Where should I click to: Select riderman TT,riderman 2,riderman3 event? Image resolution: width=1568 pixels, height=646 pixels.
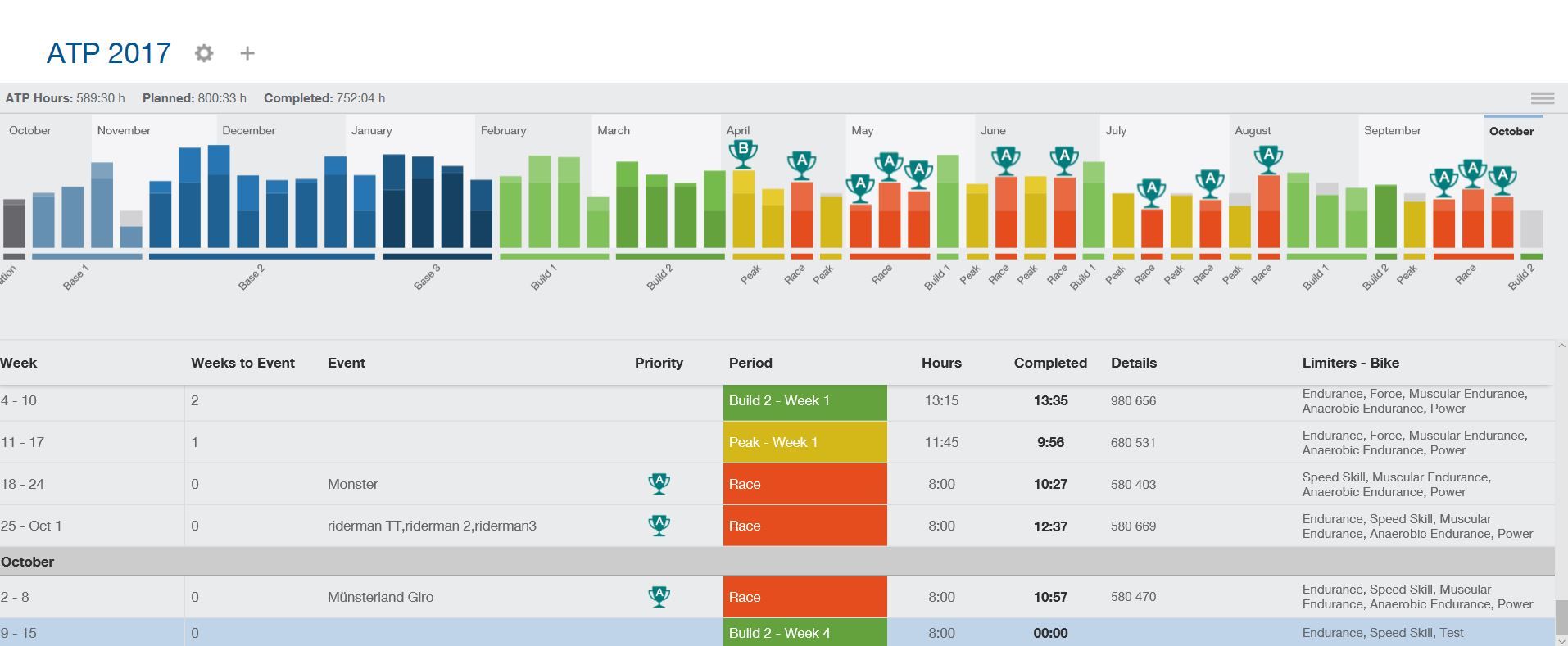pos(432,526)
